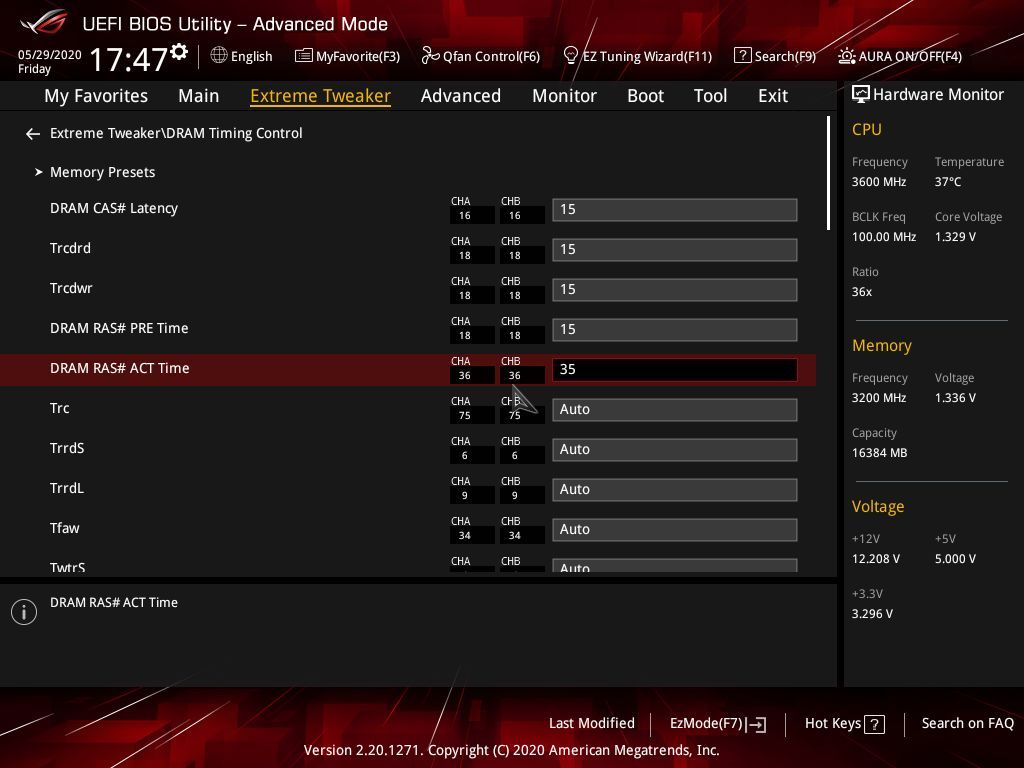Open Hot Keys help
1024x768 pixels.
(x=833, y=724)
